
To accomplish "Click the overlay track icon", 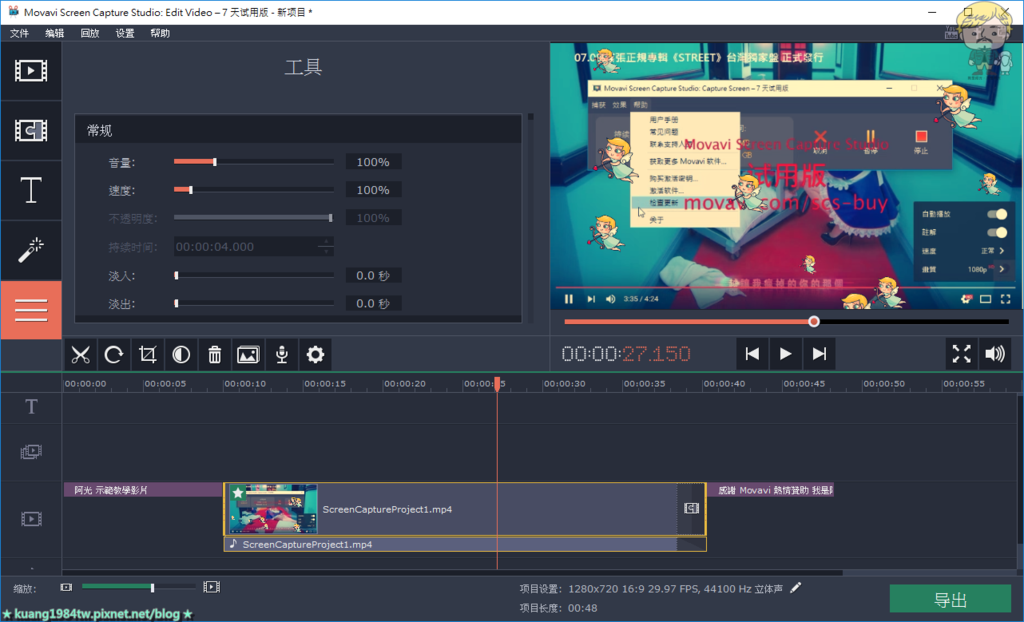I will 31,451.
